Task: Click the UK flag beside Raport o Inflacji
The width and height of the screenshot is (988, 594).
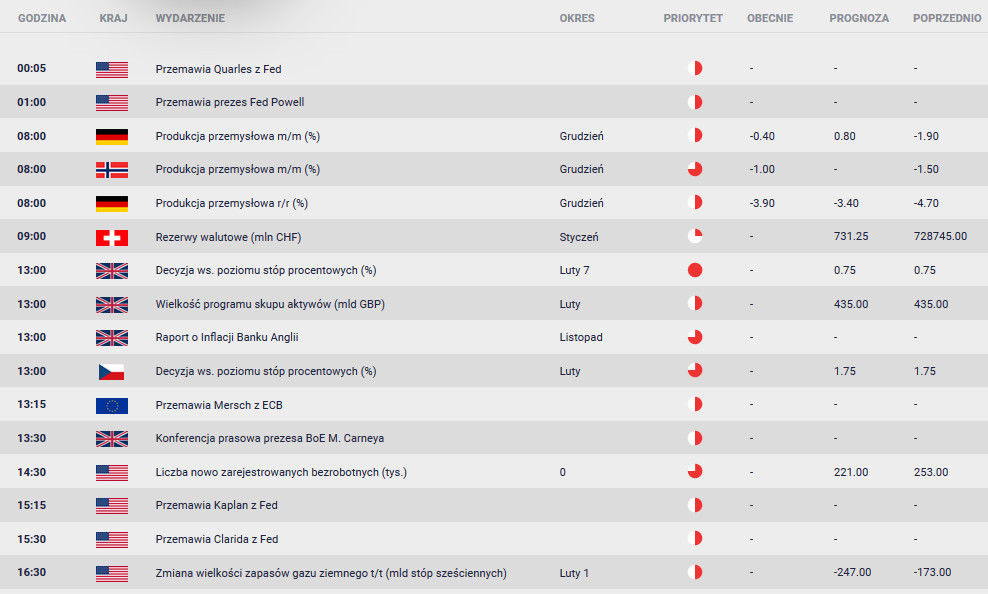Action: [x=112, y=338]
